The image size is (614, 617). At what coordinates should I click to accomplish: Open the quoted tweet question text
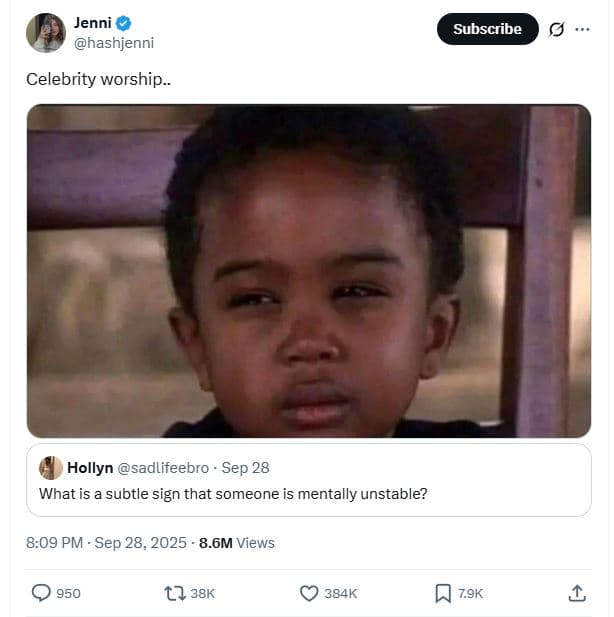(x=233, y=494)
